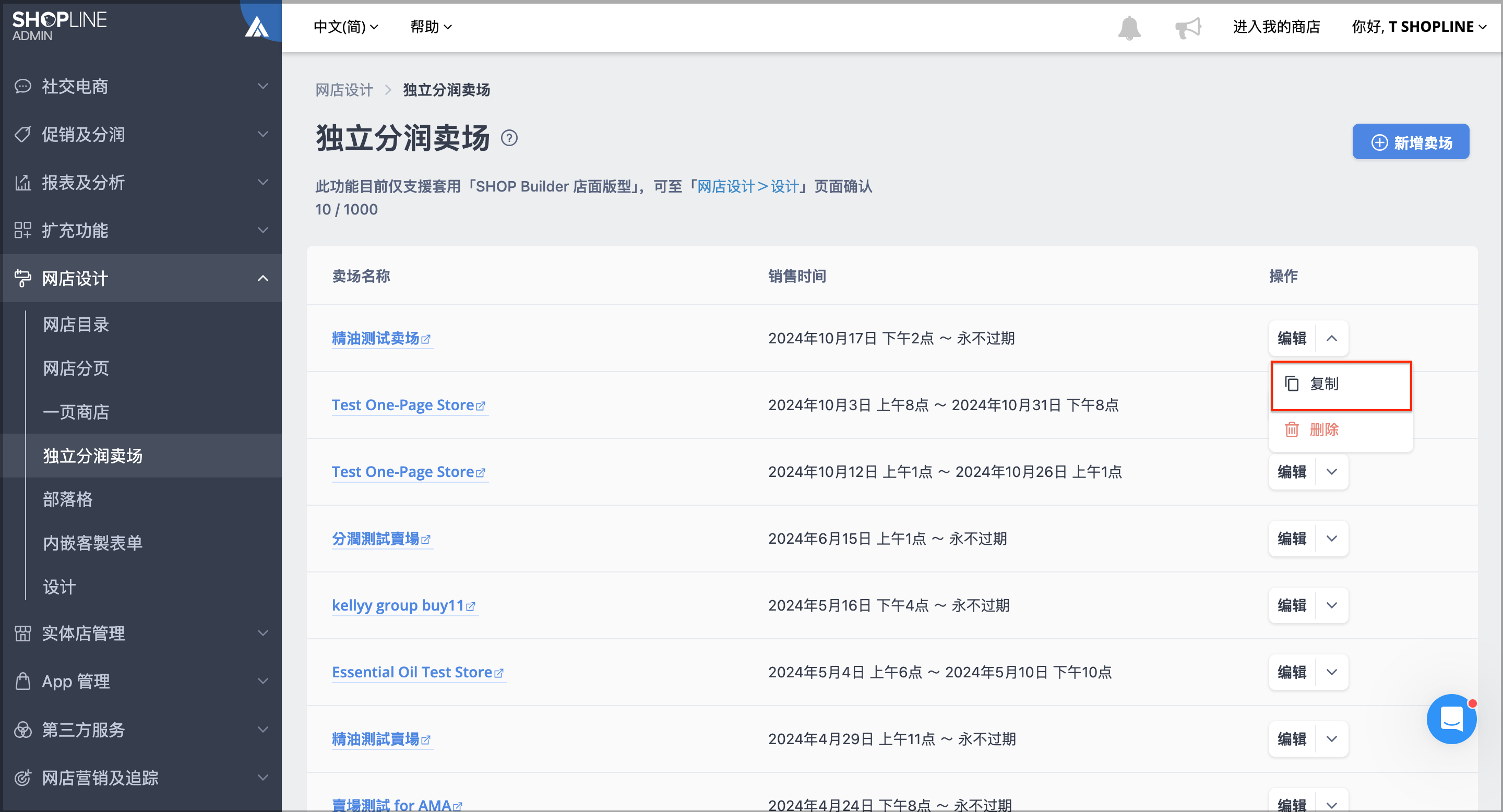Choose 复制 from the action menu
Screen dimensions: 1503x812
coord(1341,385)
